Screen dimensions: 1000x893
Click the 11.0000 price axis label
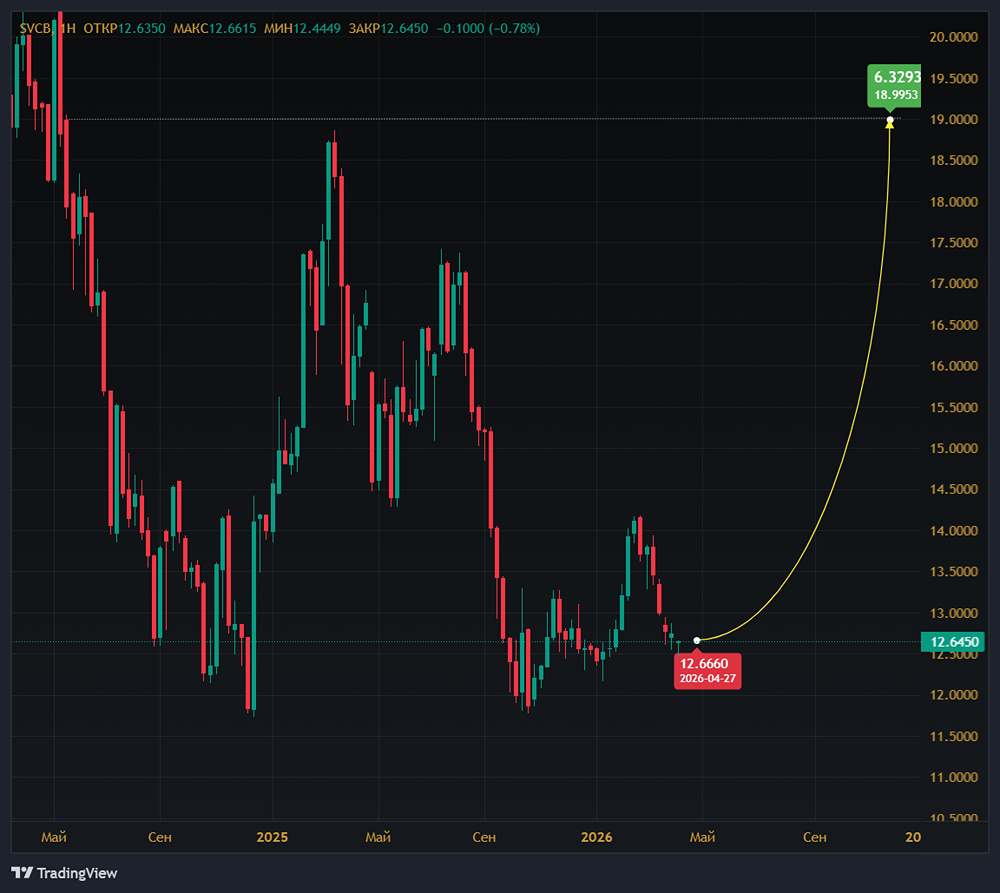click(953, 777)
